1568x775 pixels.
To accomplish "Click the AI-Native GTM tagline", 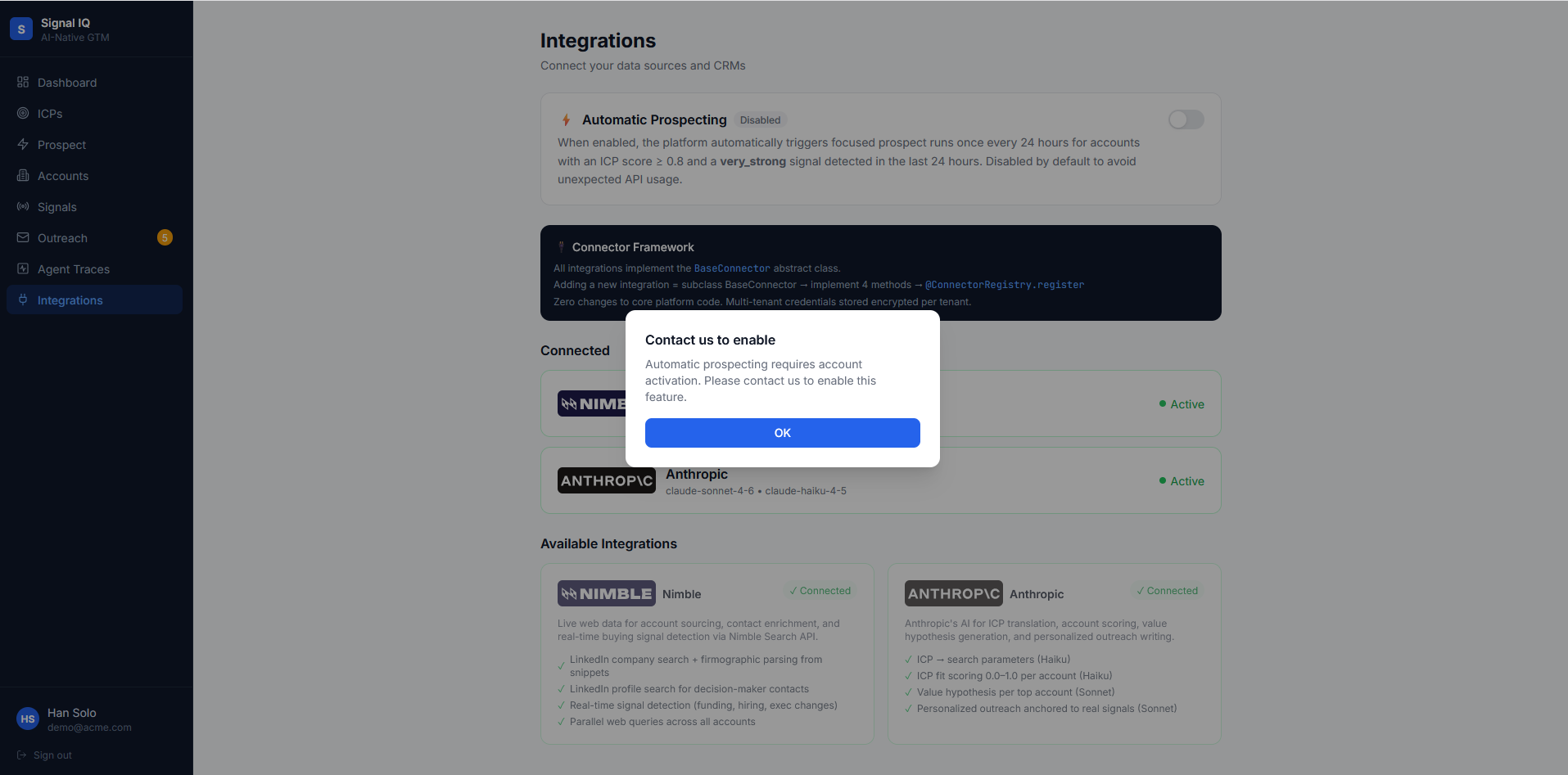I will pyautogui.click(x=75, y=38).
